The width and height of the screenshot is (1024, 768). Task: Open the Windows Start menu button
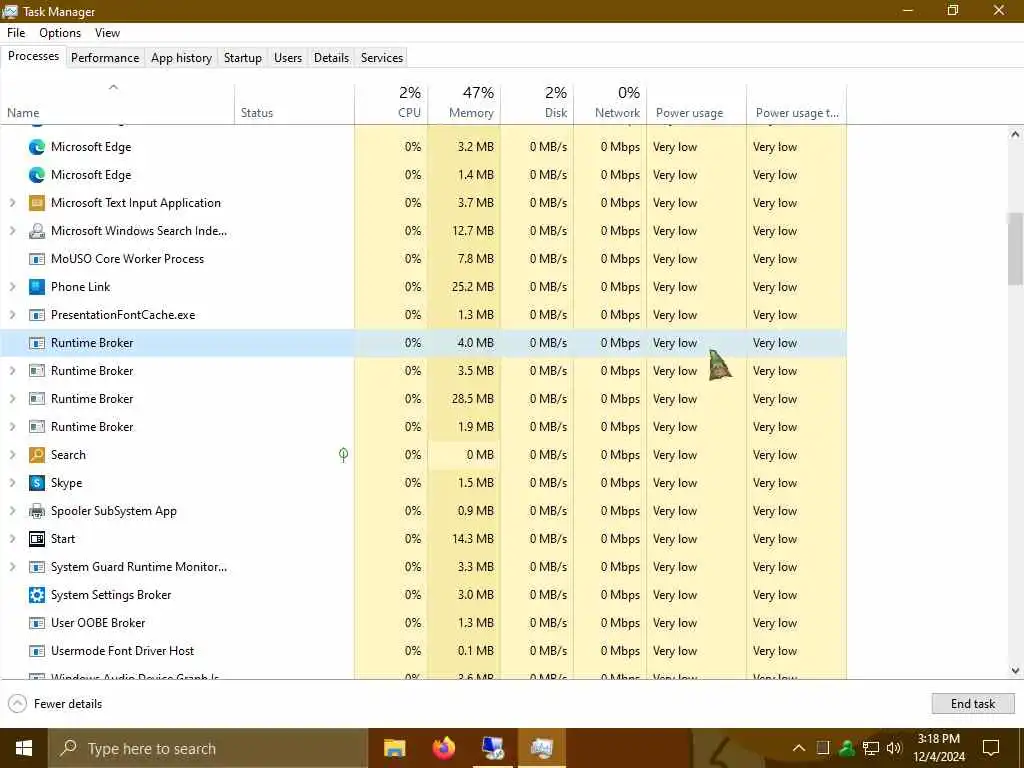(24, 748)
